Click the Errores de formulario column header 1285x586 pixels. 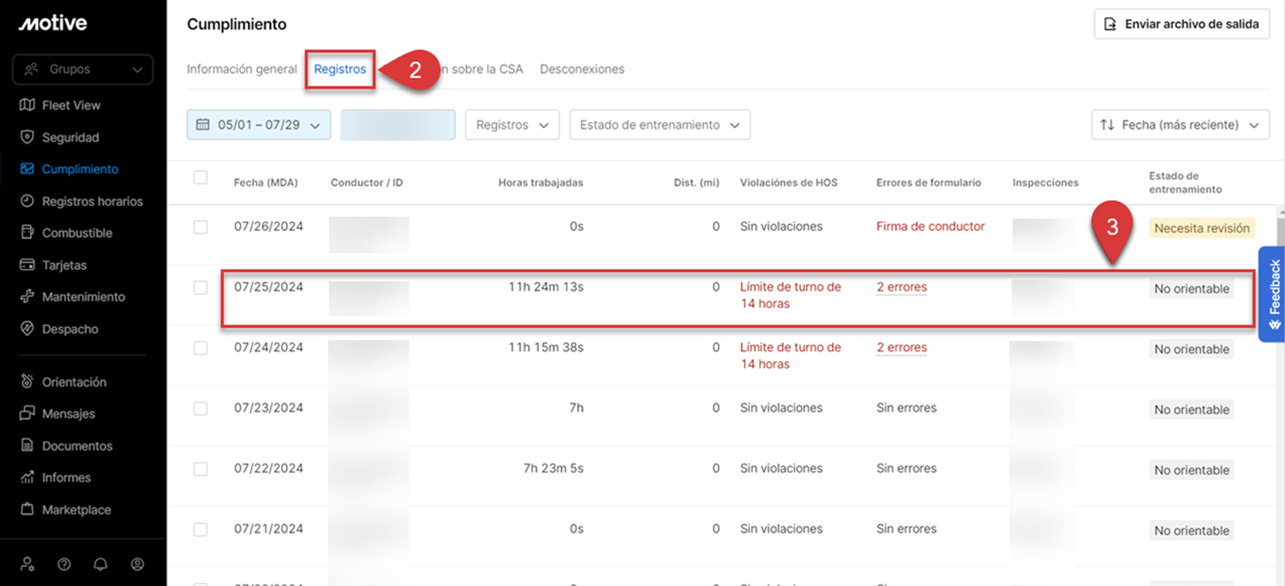pyautogui.click(x=929, y=183)
